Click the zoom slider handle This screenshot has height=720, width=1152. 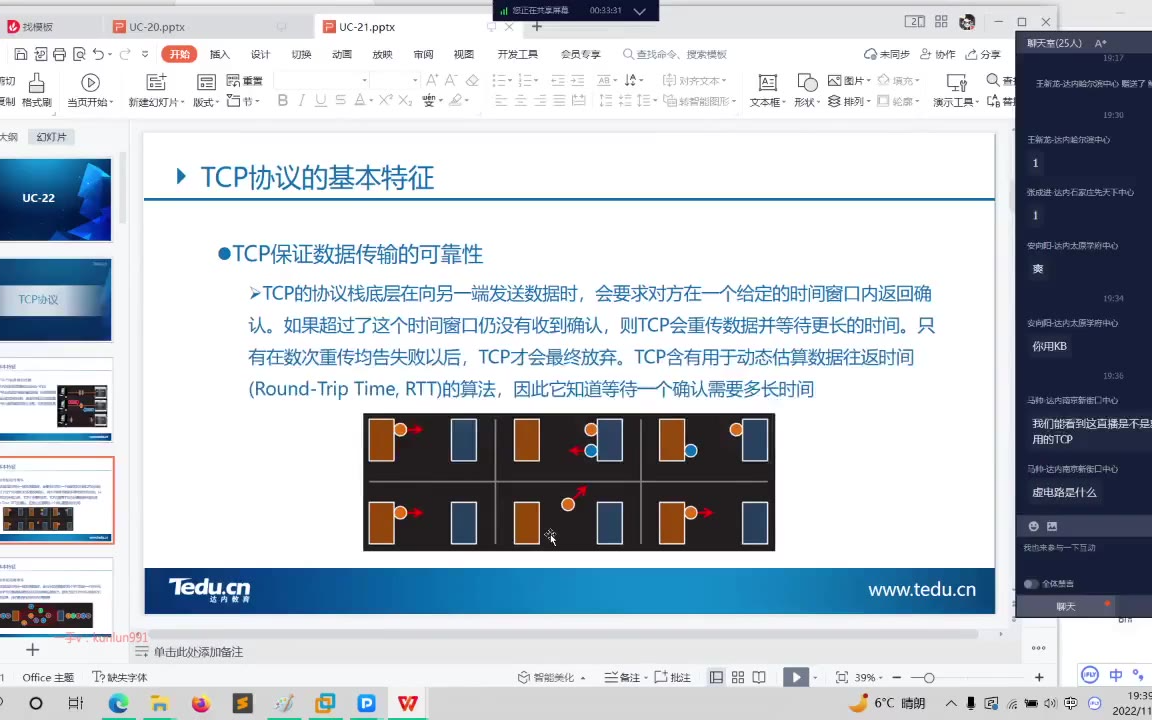point(929,678)
